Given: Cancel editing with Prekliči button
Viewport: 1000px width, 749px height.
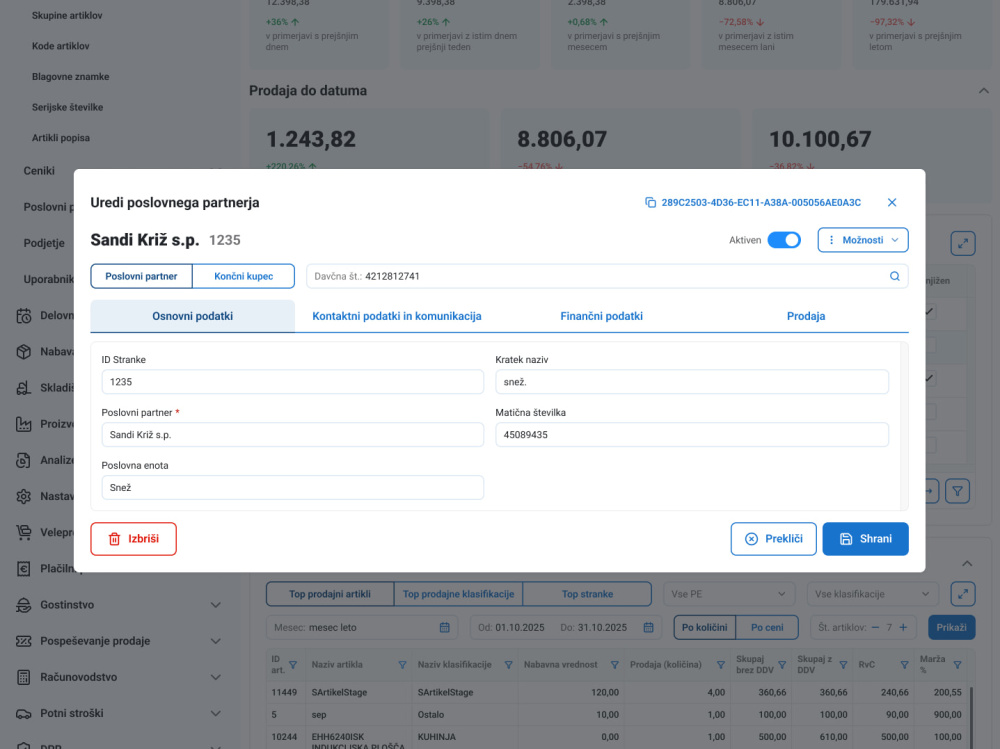Looking at the screenshot, I should [x=773, y=539].
